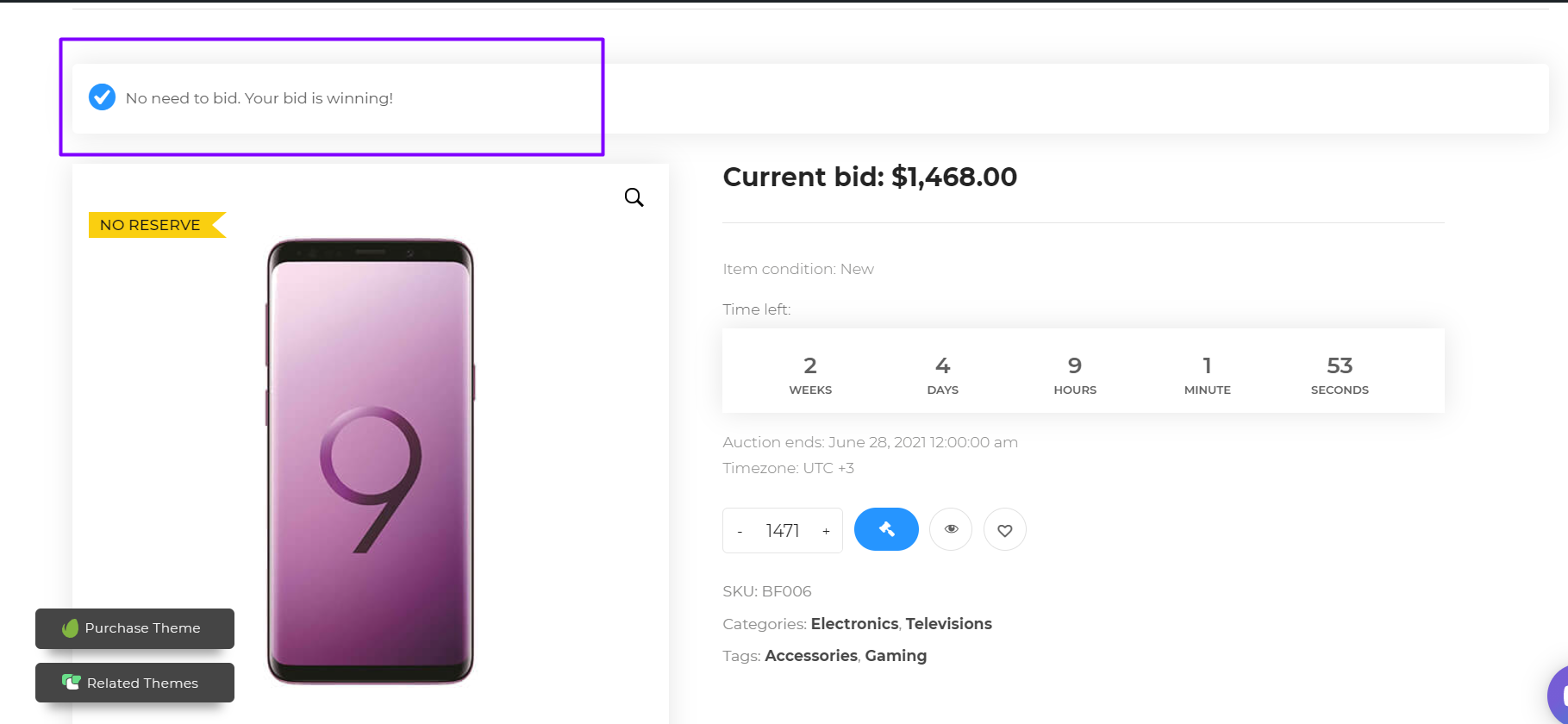This screenshot has height=724, width=1568.
Task: Click the NO RESERVE yellow badge
Action: (x=151, y=225)
